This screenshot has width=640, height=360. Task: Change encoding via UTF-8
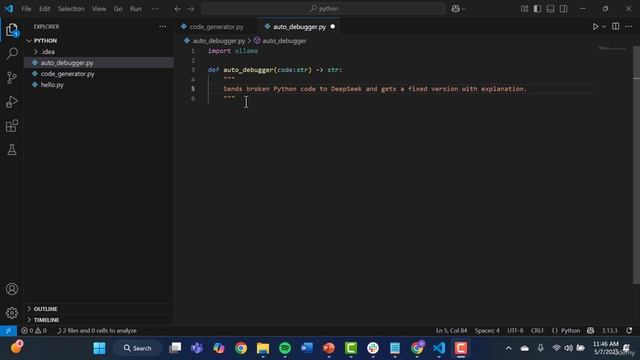(515, 331)
